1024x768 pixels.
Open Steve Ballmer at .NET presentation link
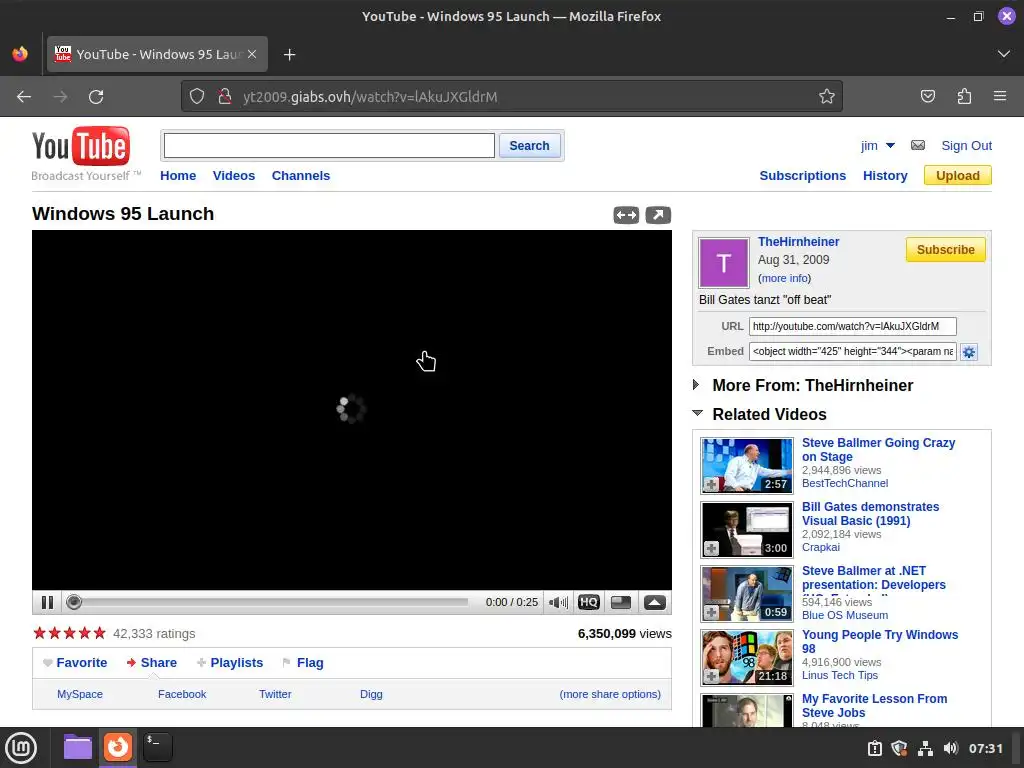coord(873,577)
